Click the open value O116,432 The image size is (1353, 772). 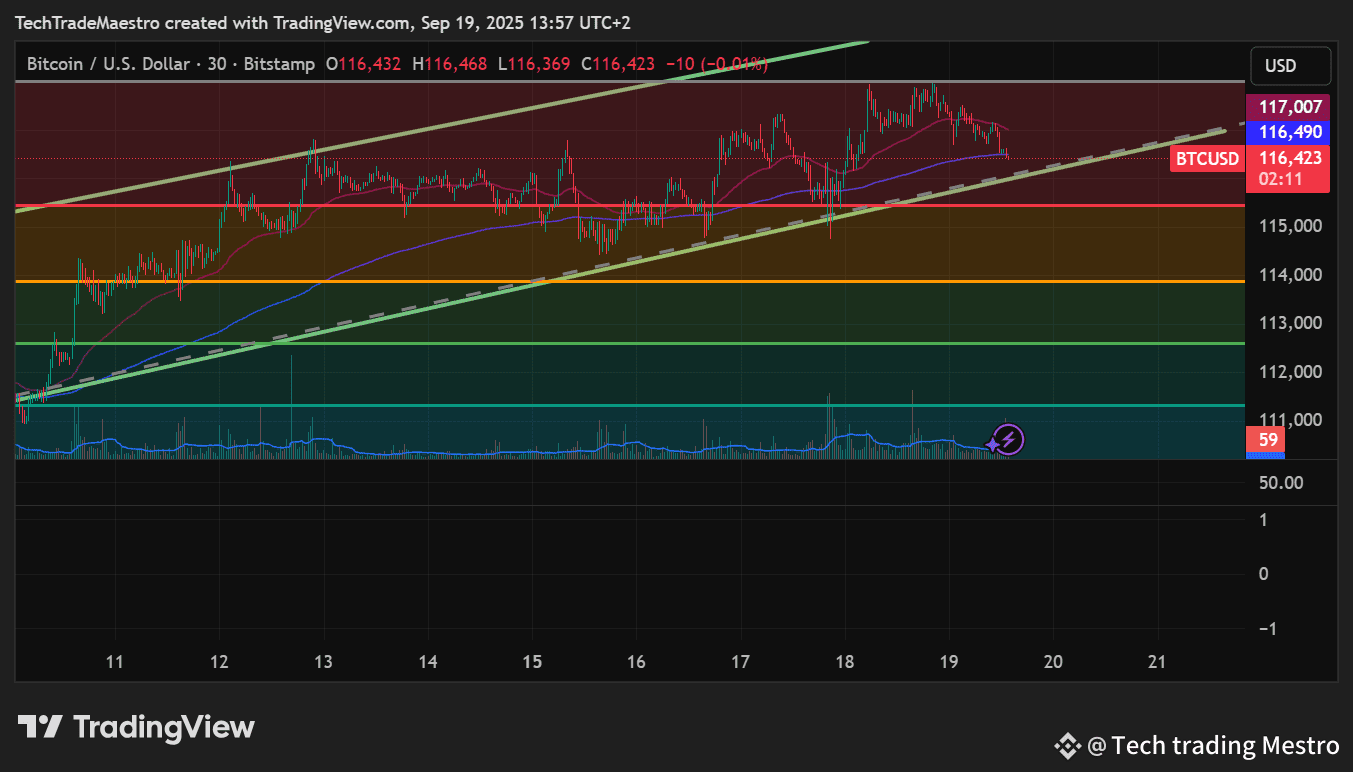363,64
